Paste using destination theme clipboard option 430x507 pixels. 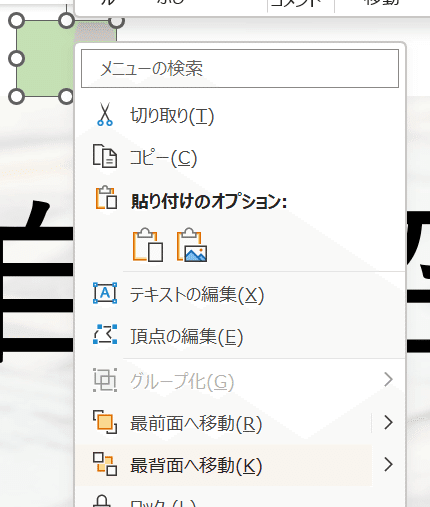148,245
